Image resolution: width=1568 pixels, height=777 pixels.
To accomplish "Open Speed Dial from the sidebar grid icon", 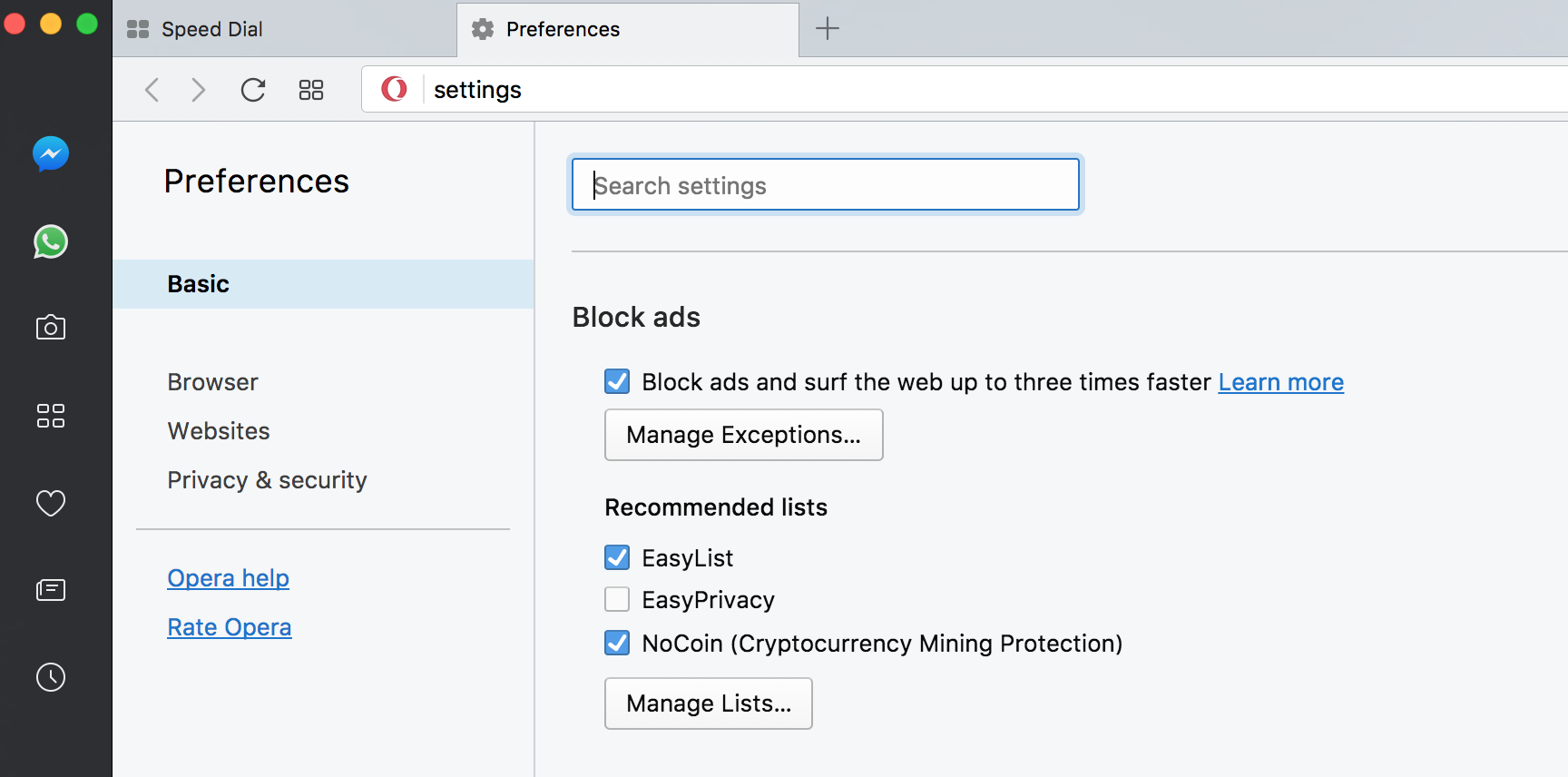I will (x=51, y=416).
